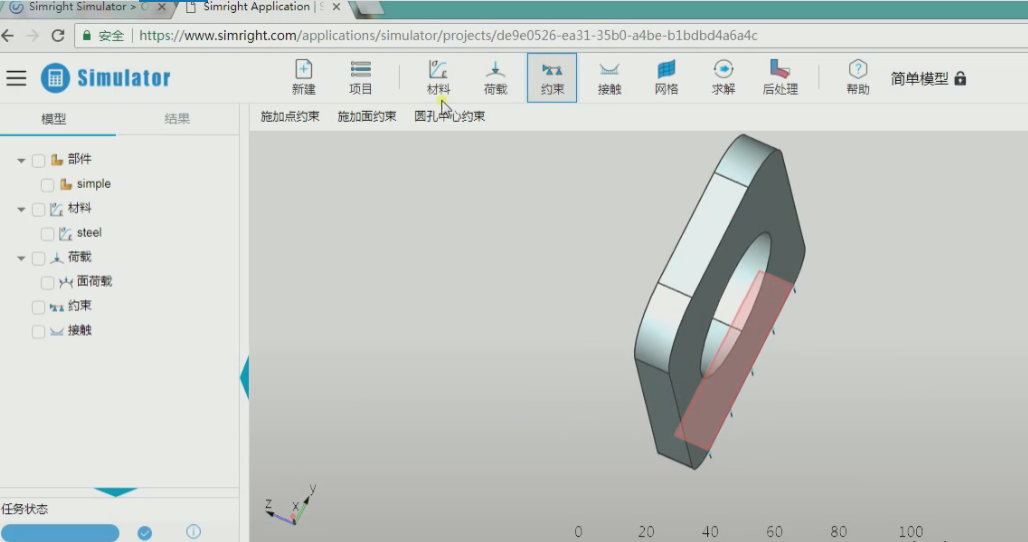Viewport: 1028px width, 542px height.
Task: Click the 求解 (Solve) toolbar icon
Action: (x=723, y=77)
